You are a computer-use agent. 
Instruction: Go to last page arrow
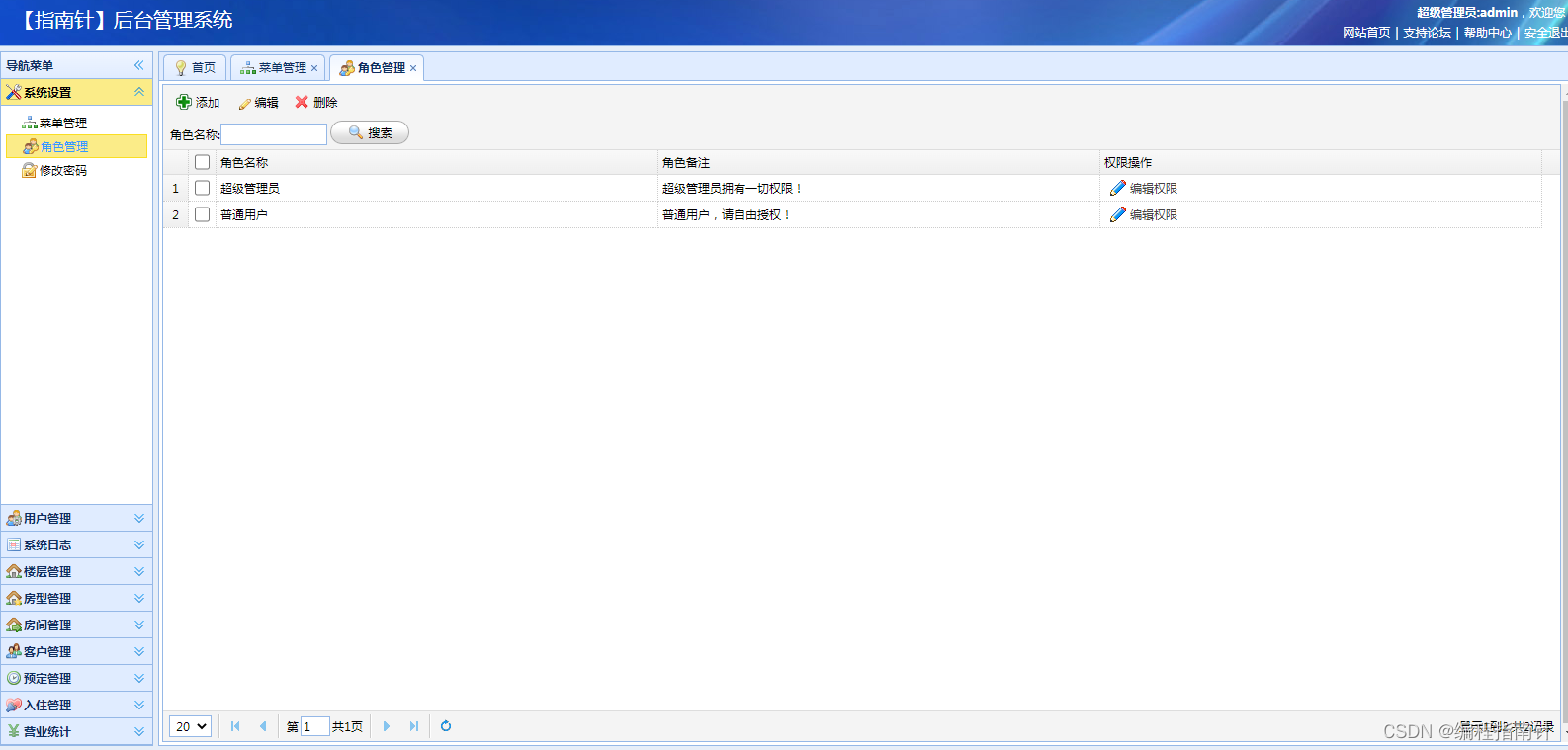pyautogui.click(x=414, y=726)
